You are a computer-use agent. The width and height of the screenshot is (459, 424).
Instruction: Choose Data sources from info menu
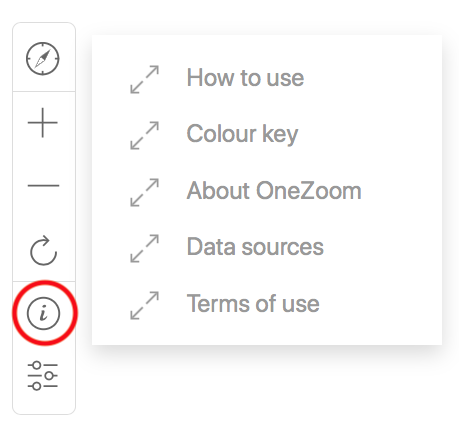coord(255,247)
